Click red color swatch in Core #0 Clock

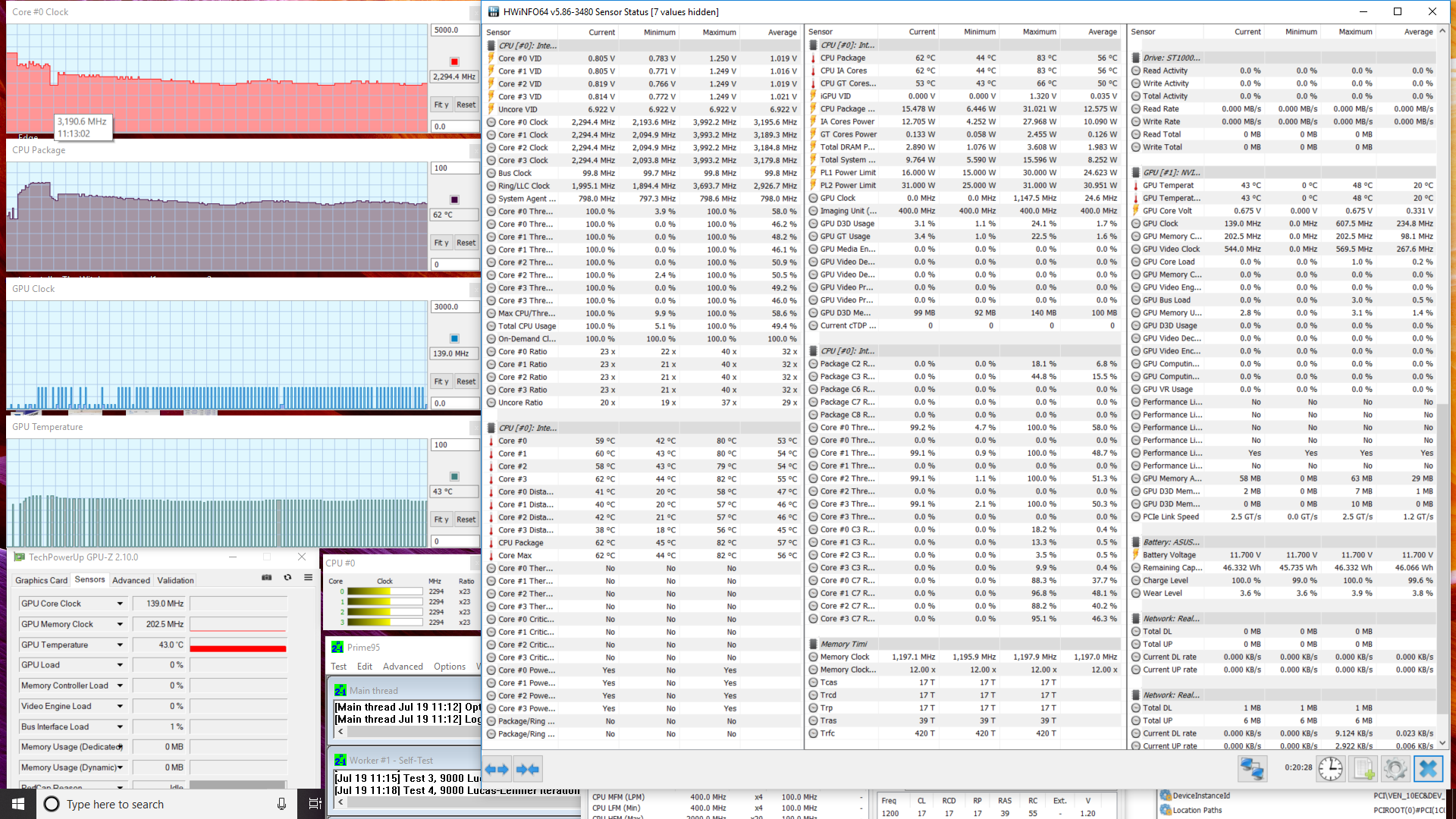click(x=454, y=61)
